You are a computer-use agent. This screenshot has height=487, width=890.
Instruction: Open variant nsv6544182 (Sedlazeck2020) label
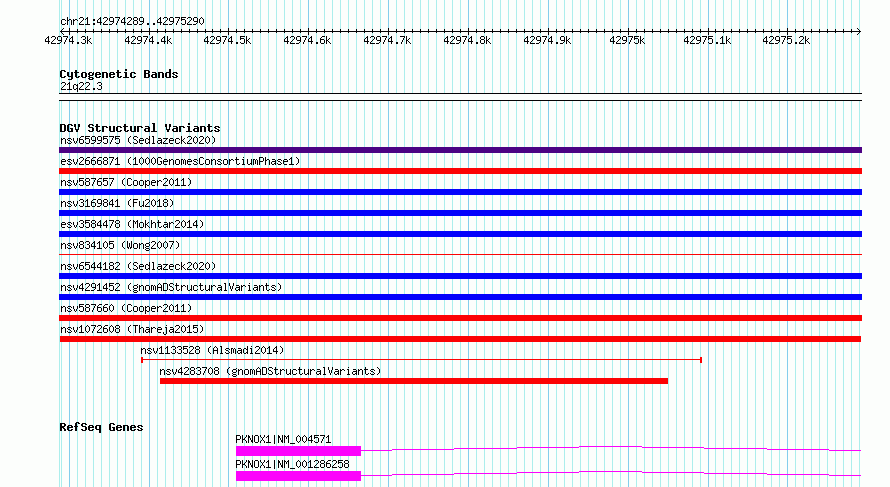point(138,266)
